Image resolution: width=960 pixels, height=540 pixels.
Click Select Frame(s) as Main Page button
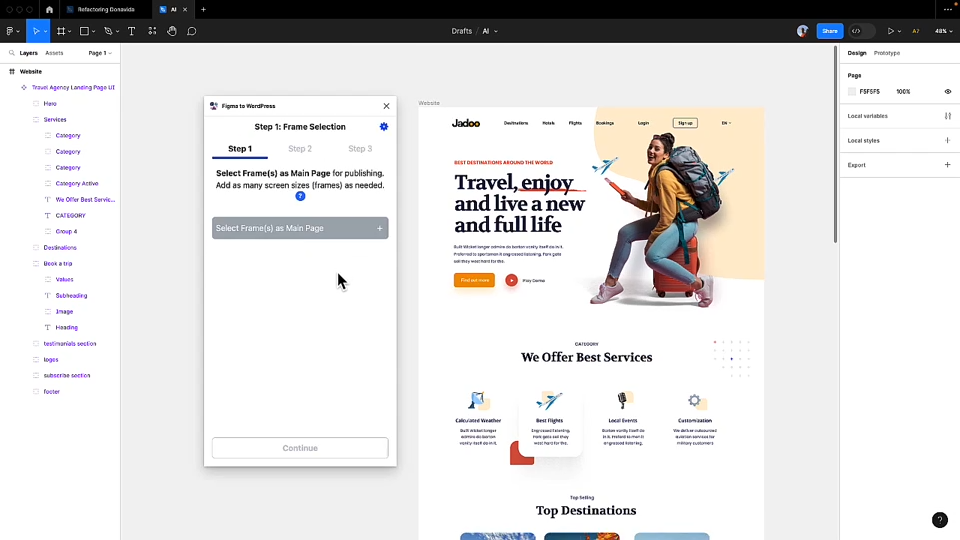pyautogui.click(x=300, y=228)
